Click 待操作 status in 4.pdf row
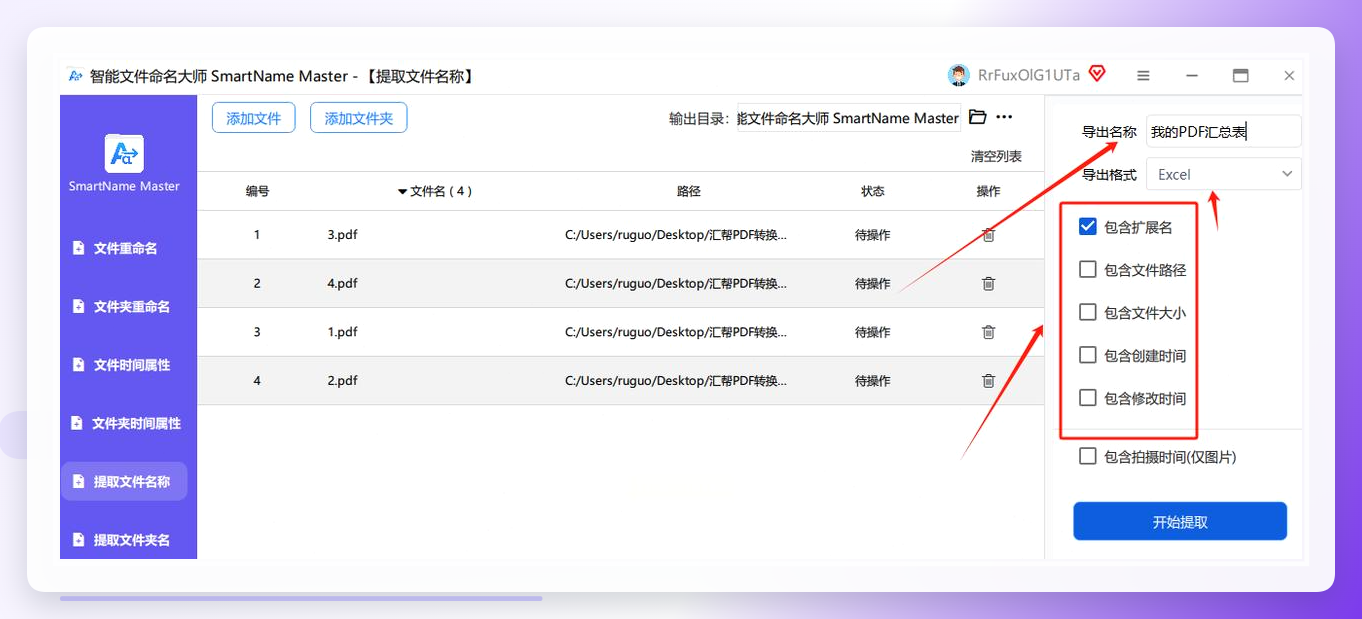 point(872,283)
